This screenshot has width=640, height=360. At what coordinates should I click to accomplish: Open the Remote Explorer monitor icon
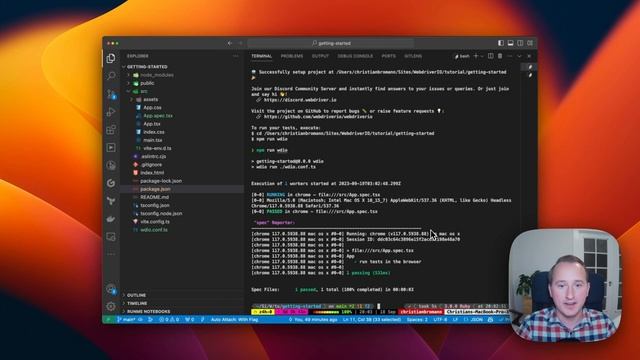111,237
